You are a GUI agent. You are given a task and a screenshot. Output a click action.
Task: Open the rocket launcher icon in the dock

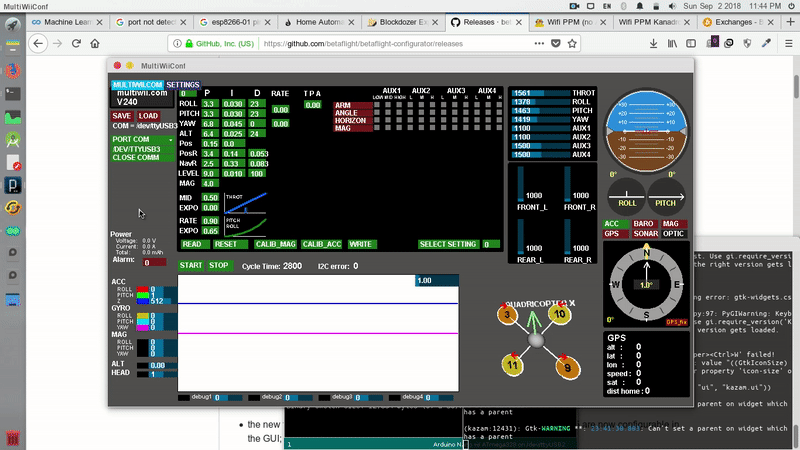coord(13,25)
